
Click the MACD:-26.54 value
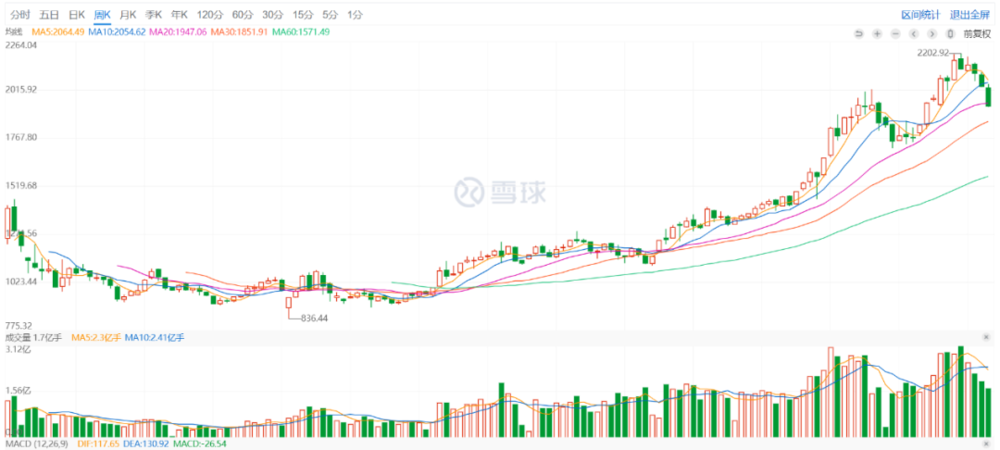(x=198, y=443)
